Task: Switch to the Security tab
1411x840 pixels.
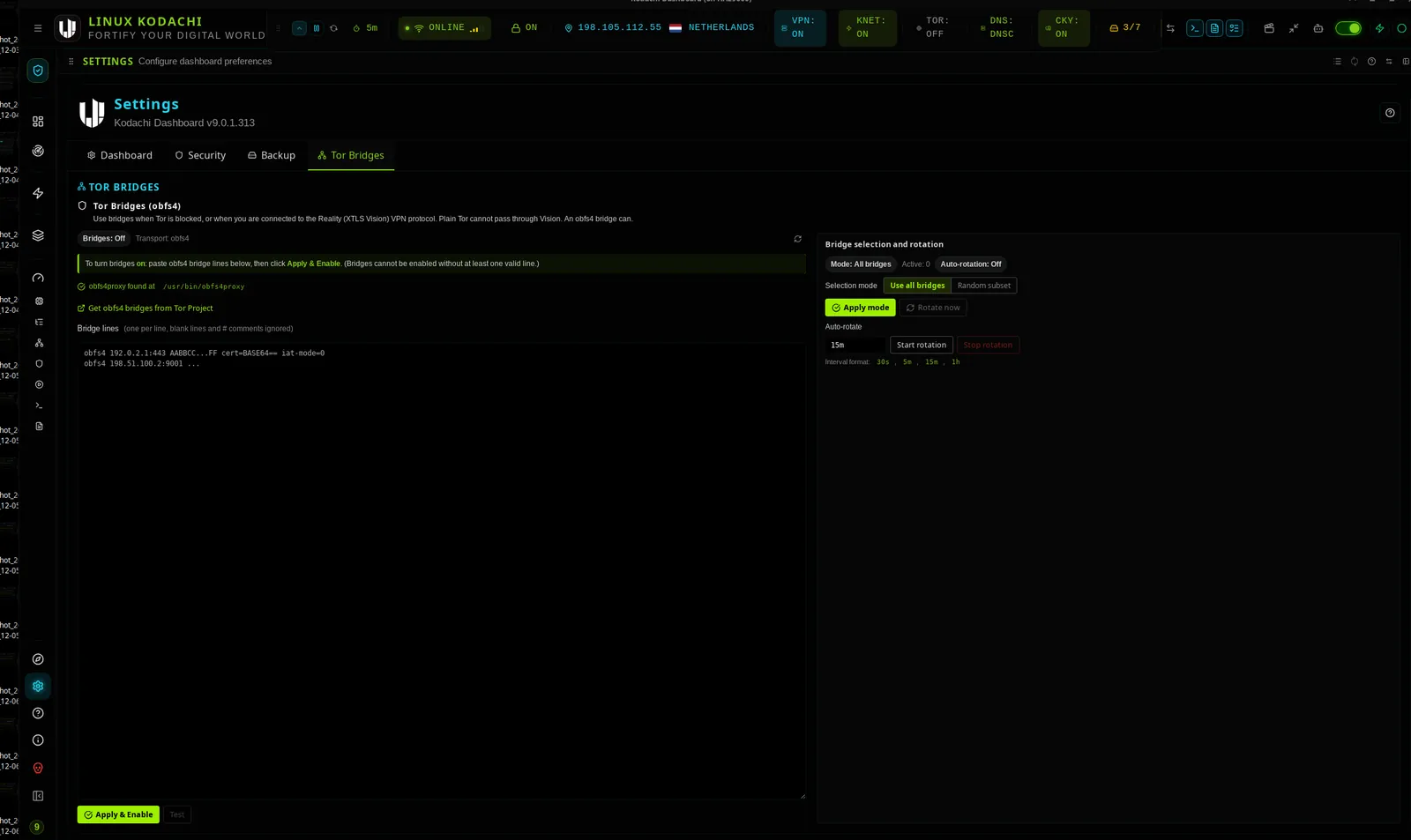Action: tap(200, 155)
